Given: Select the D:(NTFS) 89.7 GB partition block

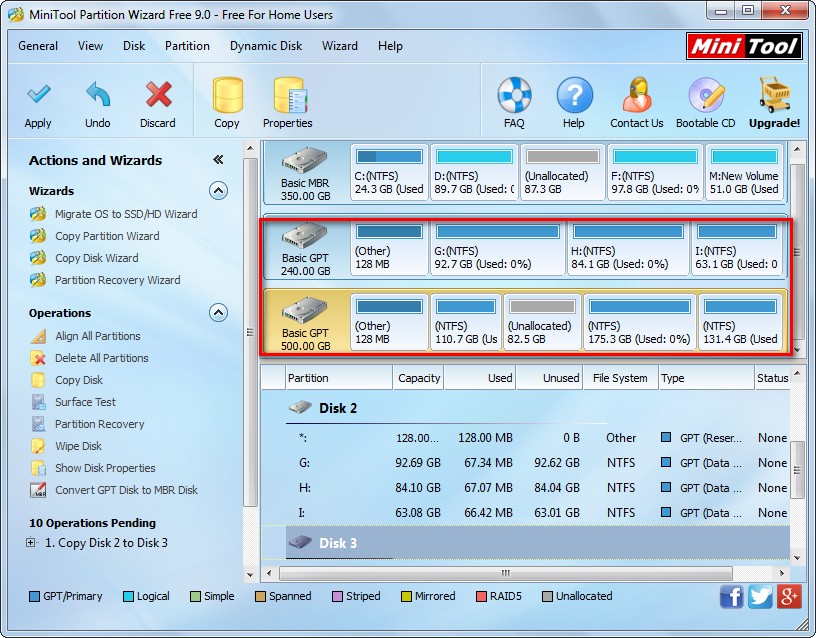Looking at the screenshot, I should point(474,172).
